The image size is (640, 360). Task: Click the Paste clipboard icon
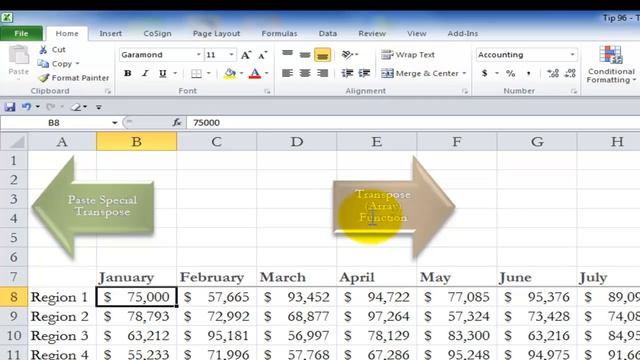click(x=19, y=56)
